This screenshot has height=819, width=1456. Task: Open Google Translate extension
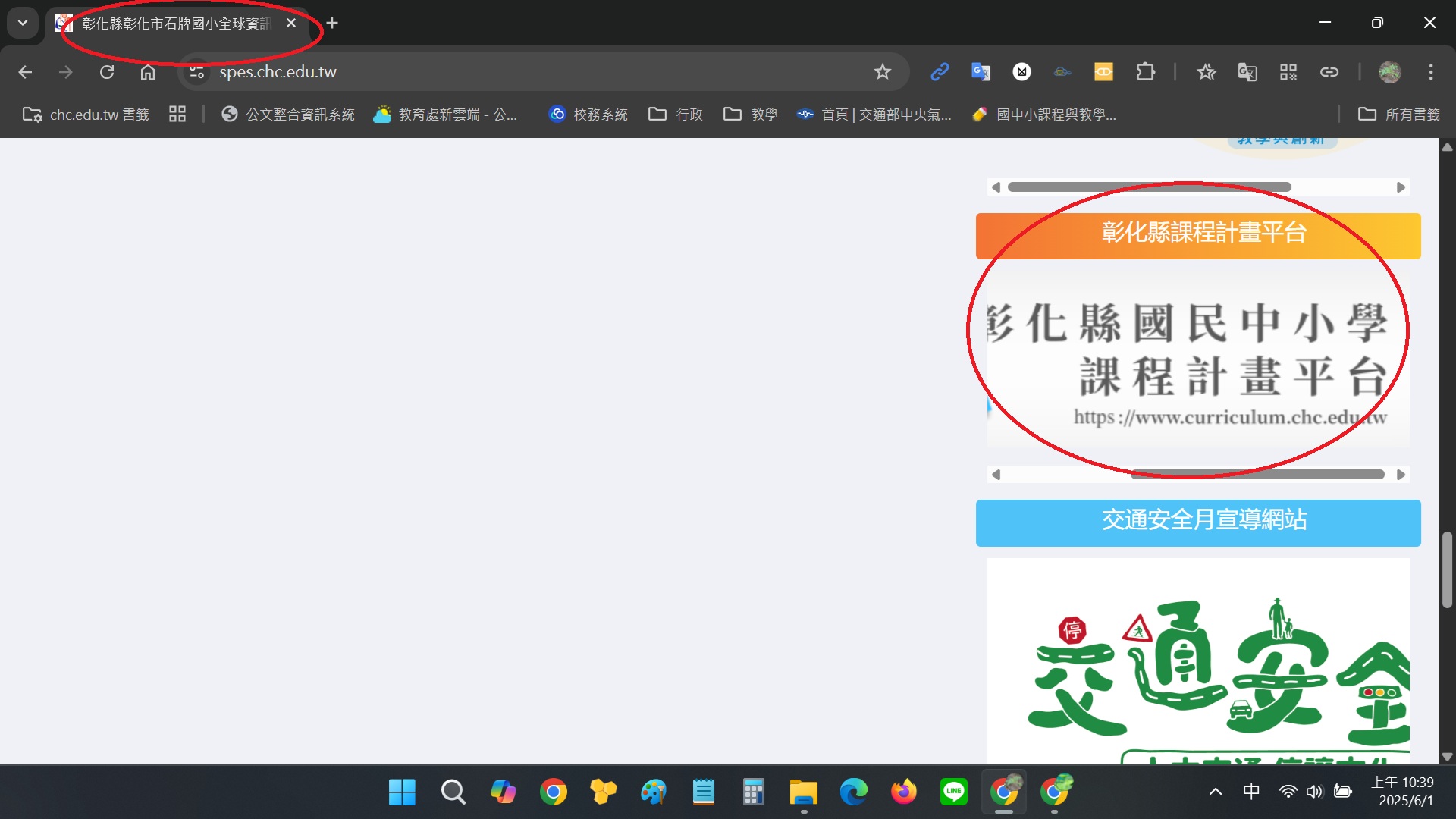(x=981, y=72)
